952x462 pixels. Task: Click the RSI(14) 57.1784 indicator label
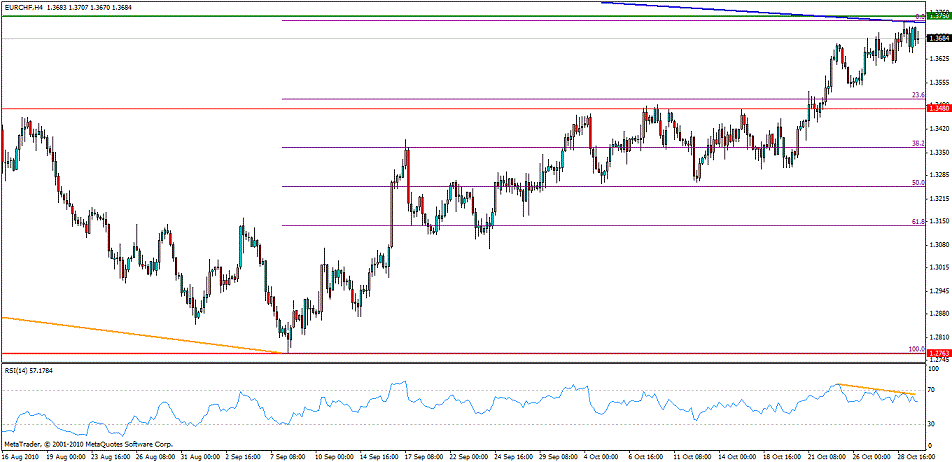click(x=27, y=370)
